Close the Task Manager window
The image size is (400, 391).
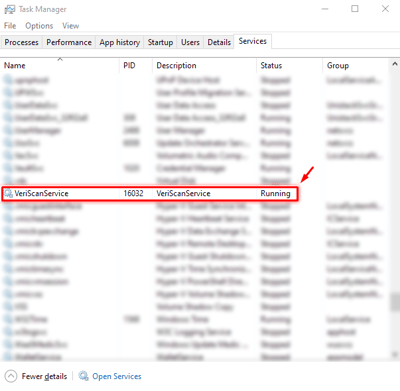385,9
